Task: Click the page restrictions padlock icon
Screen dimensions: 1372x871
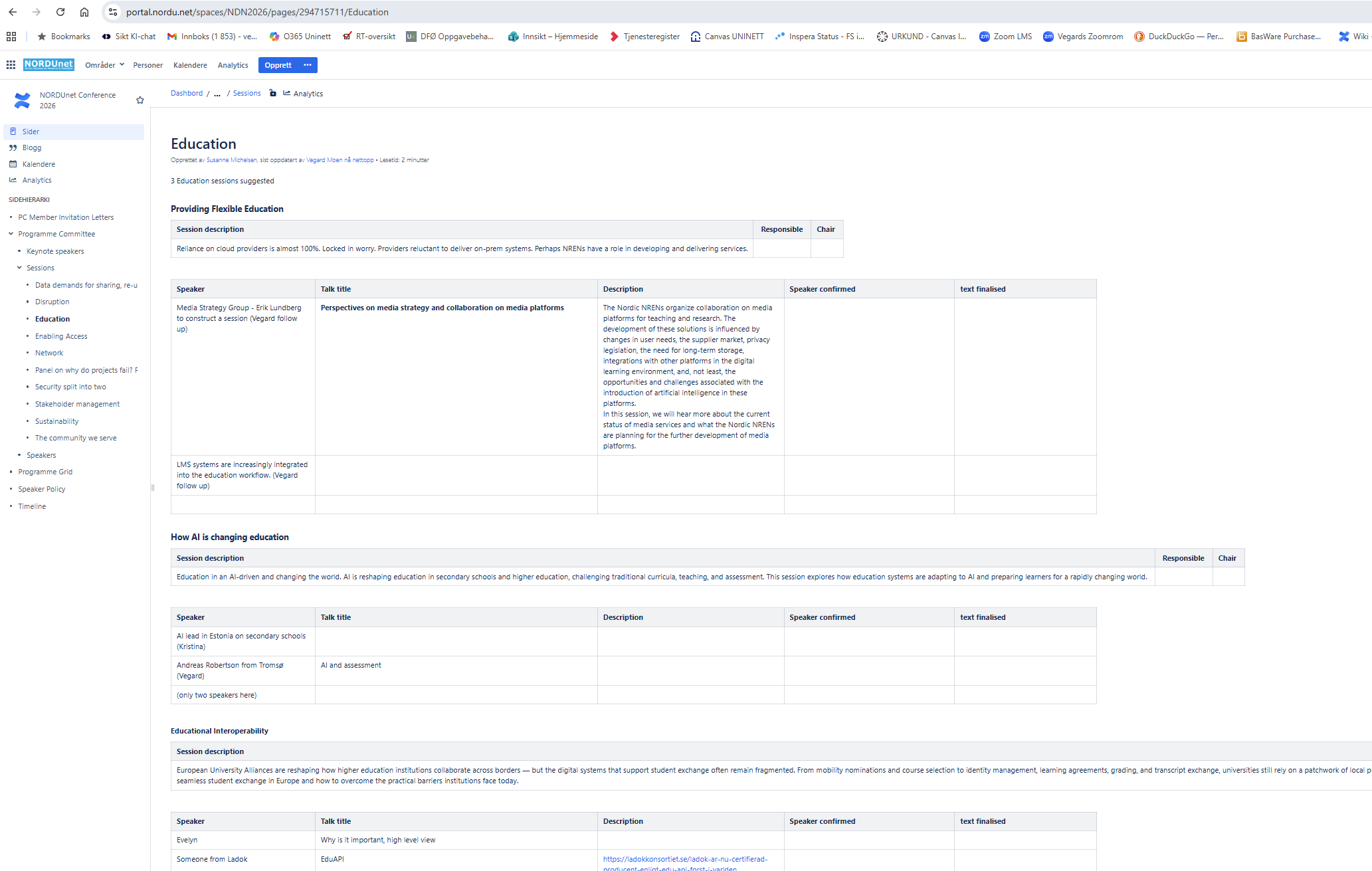Action: [x=273, y=94]
